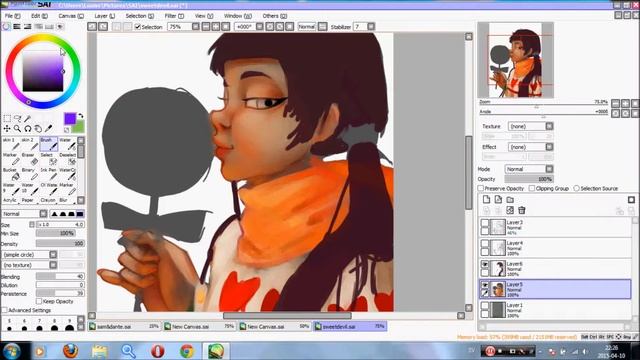Viewport: 640px width, 360px height.
Task: Open the Effect dropdown
Action: click(x=531, y=147)
